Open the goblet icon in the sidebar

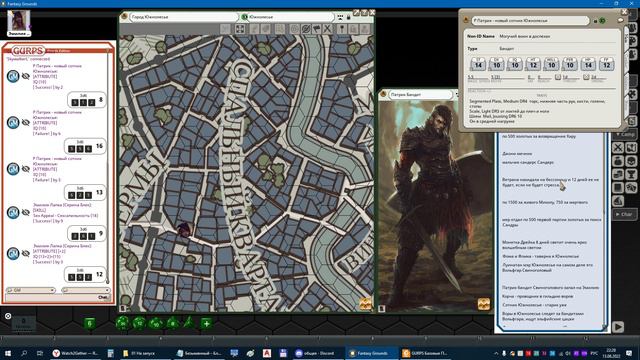631,174
